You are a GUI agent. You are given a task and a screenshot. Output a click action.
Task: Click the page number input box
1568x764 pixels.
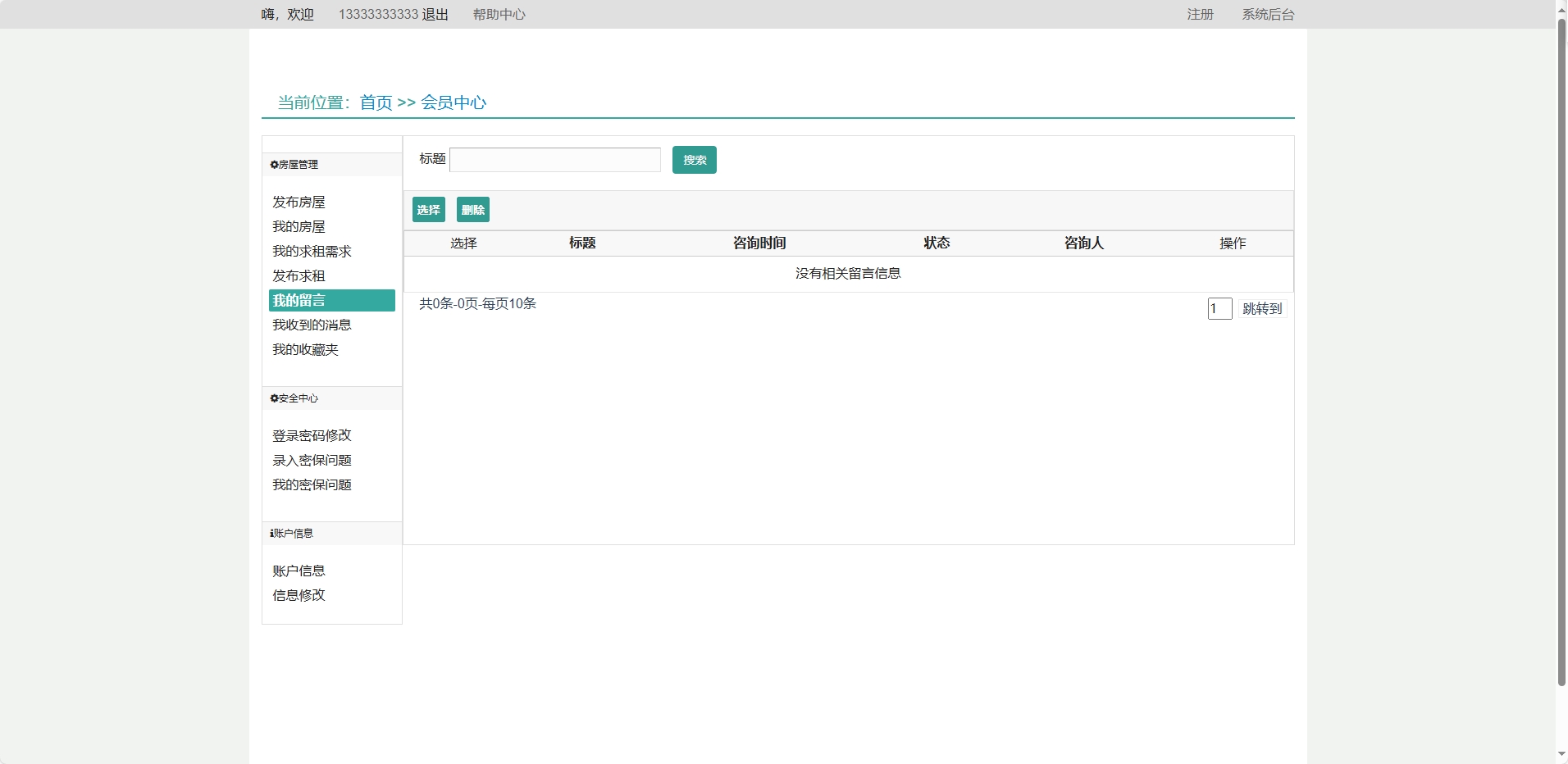(x=1219, y=309)
